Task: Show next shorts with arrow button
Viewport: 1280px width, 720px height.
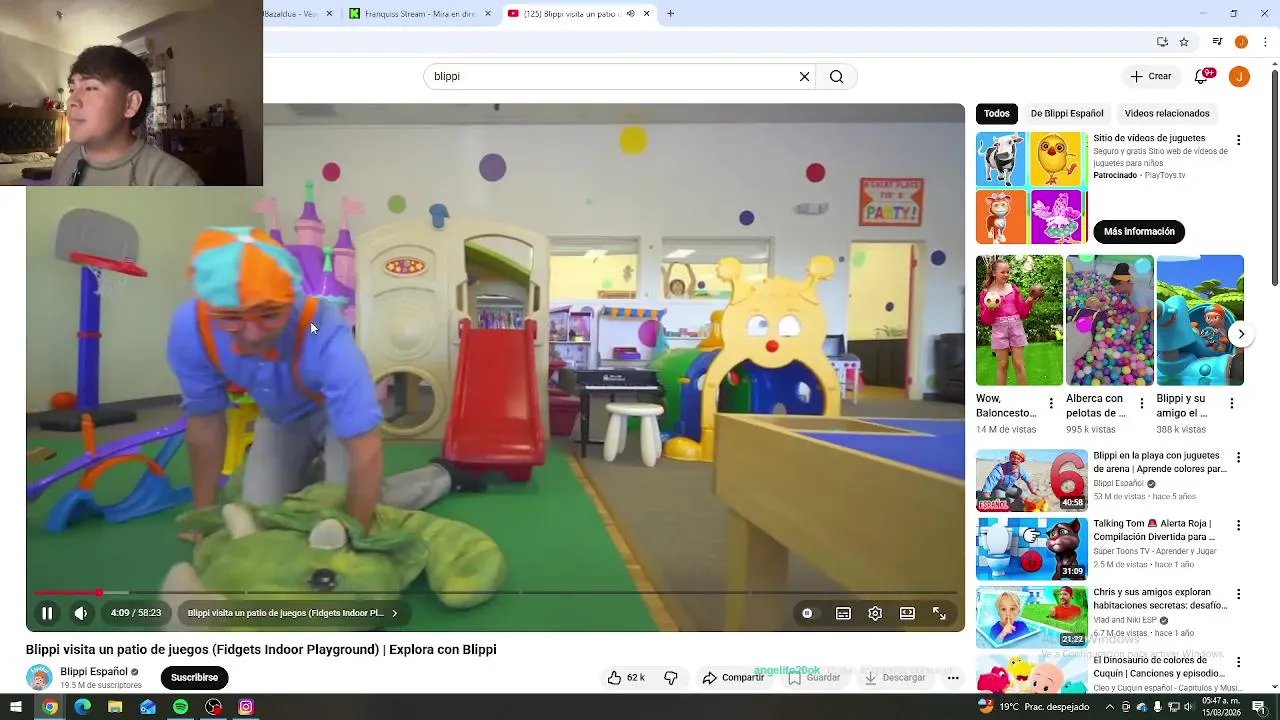Action: point(1240,335)
